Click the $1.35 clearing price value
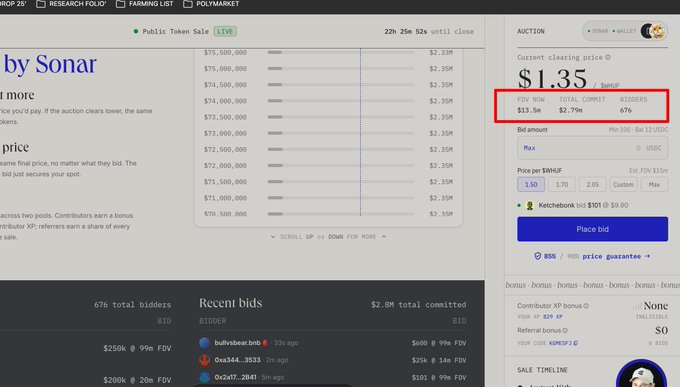This screenshot has width=680, height=387. (x=552, y=79)
